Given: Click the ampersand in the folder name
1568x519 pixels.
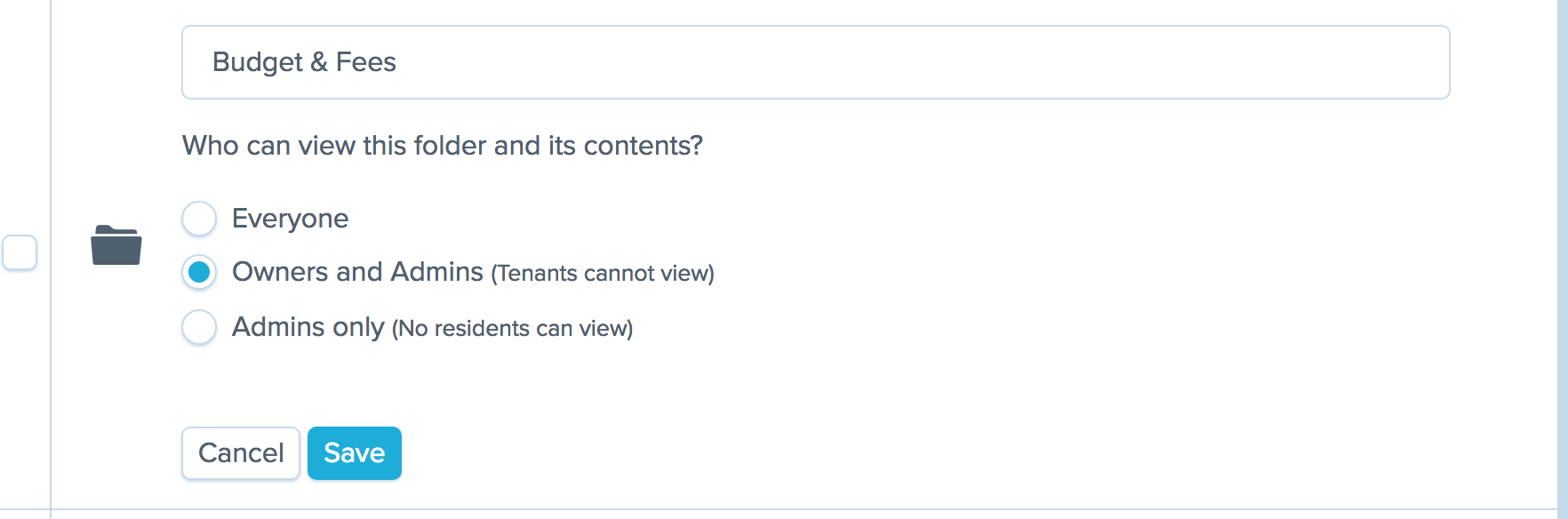Looking at the screenshot, I should pos(319,62).
